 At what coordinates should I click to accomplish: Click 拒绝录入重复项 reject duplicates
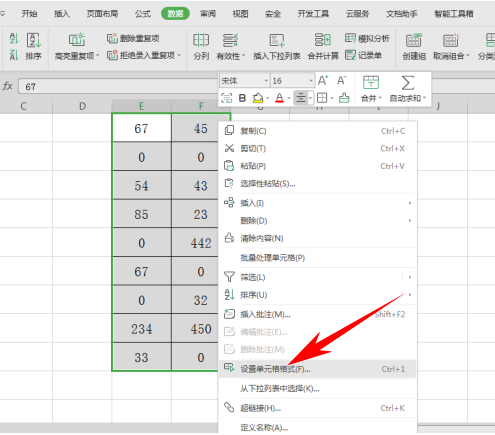click(141, 55)
